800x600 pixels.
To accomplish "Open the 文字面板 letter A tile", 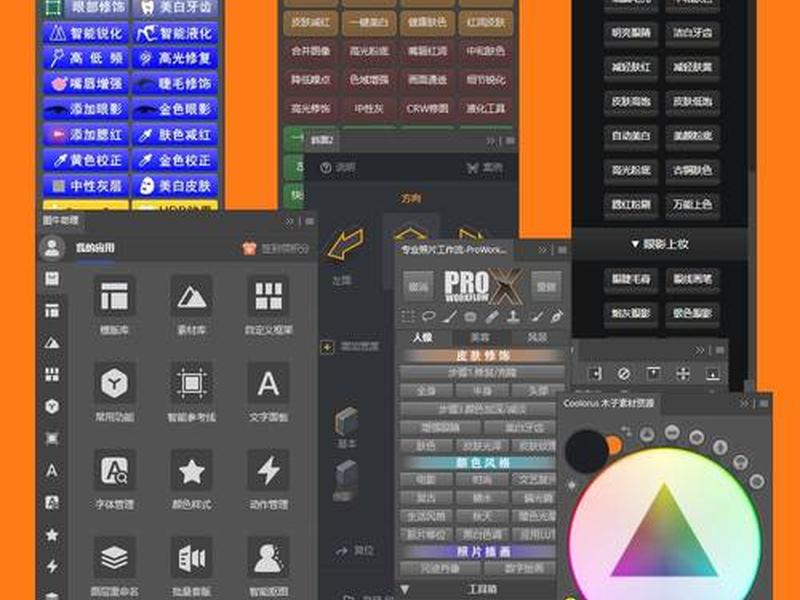I will pos(268,383).
